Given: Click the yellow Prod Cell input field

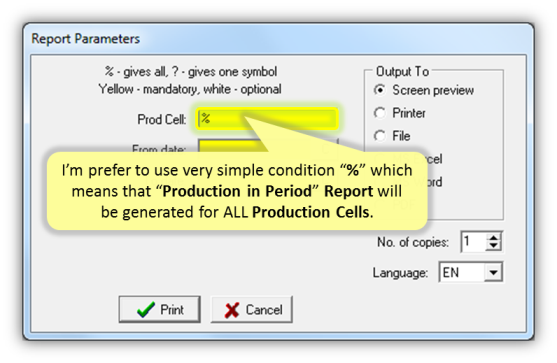Looking at the screenshot, I should coord(267,119).
